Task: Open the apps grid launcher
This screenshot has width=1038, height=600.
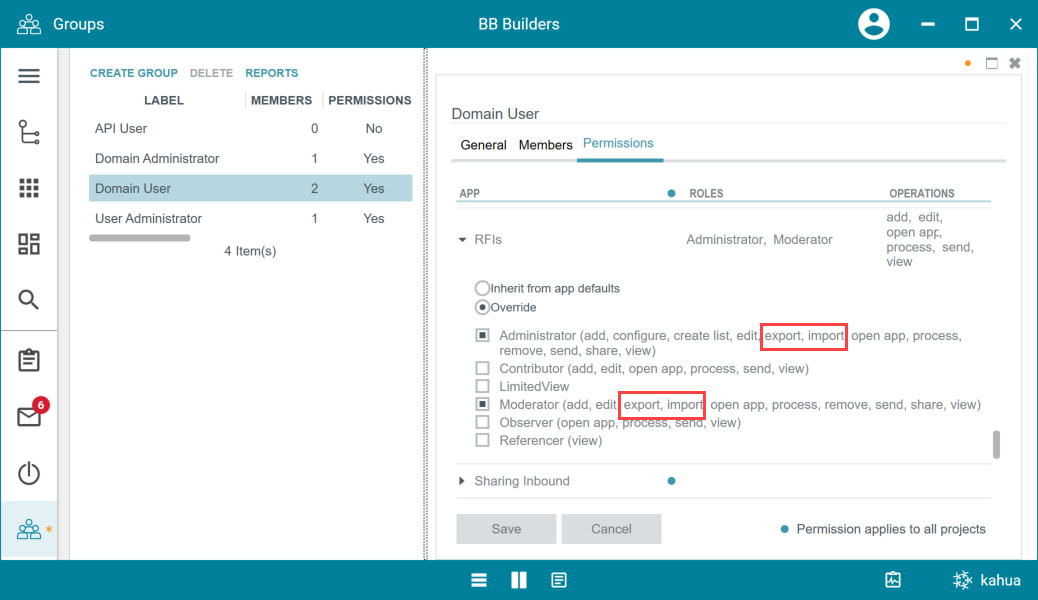Action: (x=29, y=188)
